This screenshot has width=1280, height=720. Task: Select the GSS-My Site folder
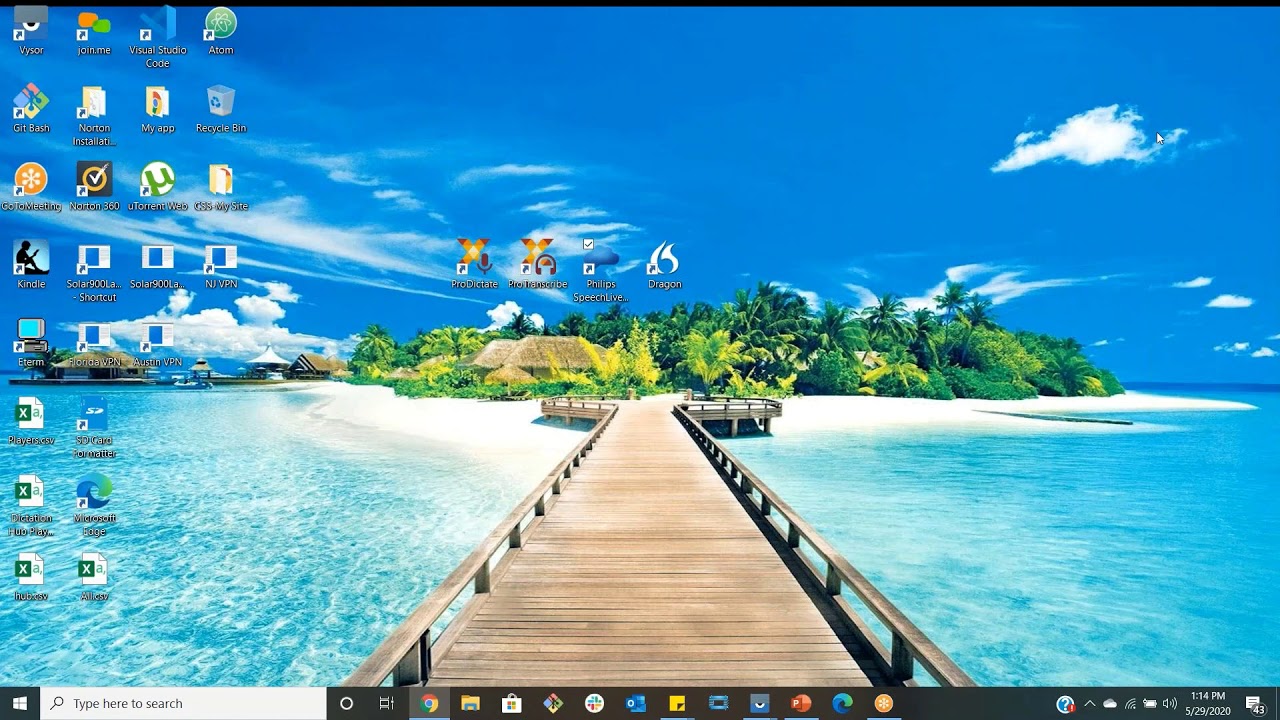pos(221,188)
